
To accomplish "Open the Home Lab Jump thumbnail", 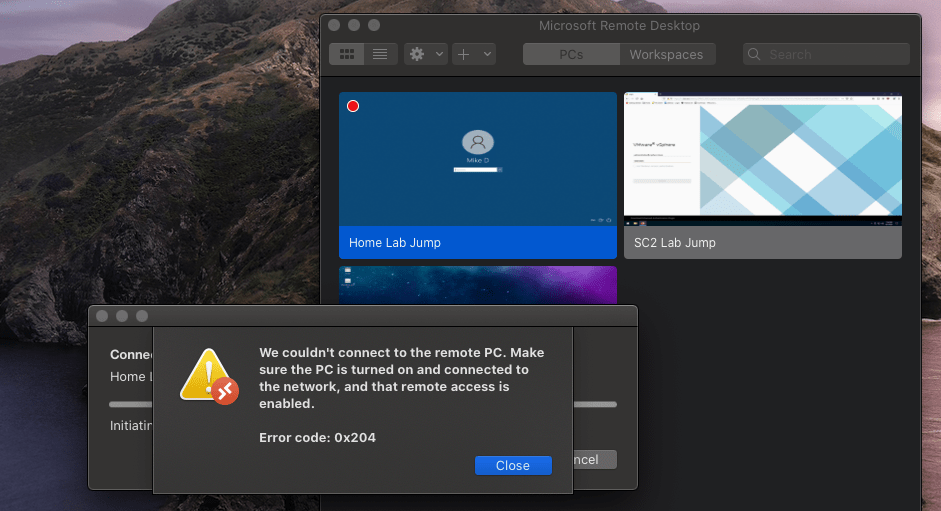I will coord(478,159).
